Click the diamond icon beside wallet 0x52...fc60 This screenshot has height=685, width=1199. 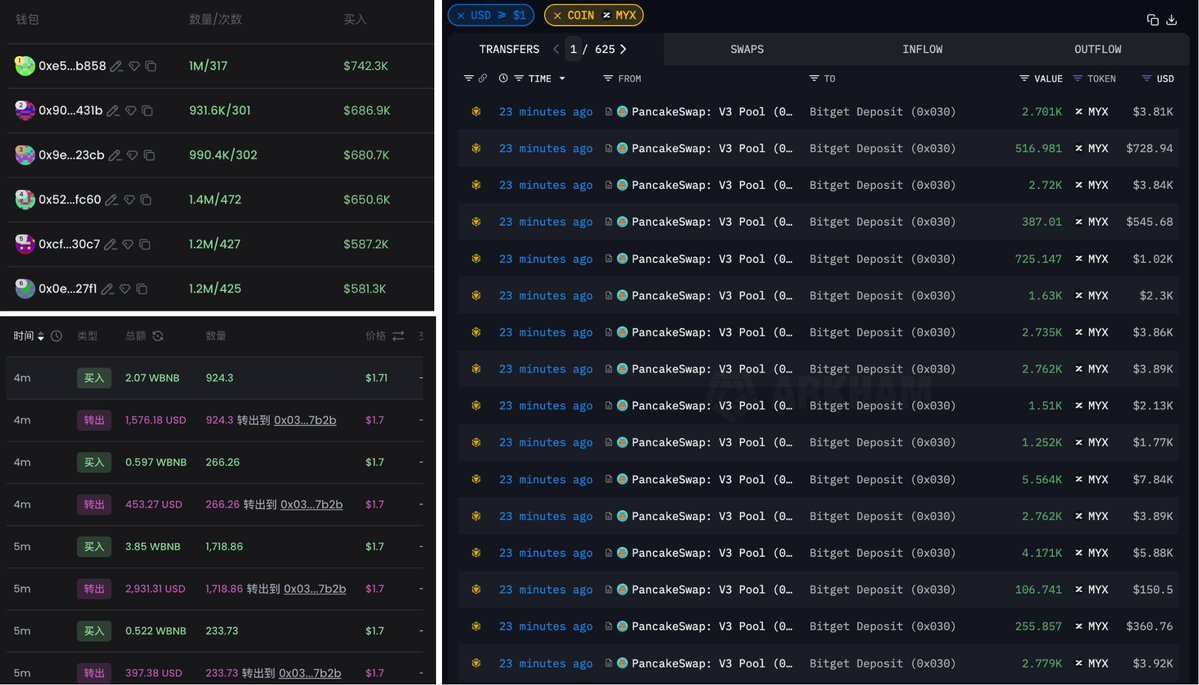[129, 200]
